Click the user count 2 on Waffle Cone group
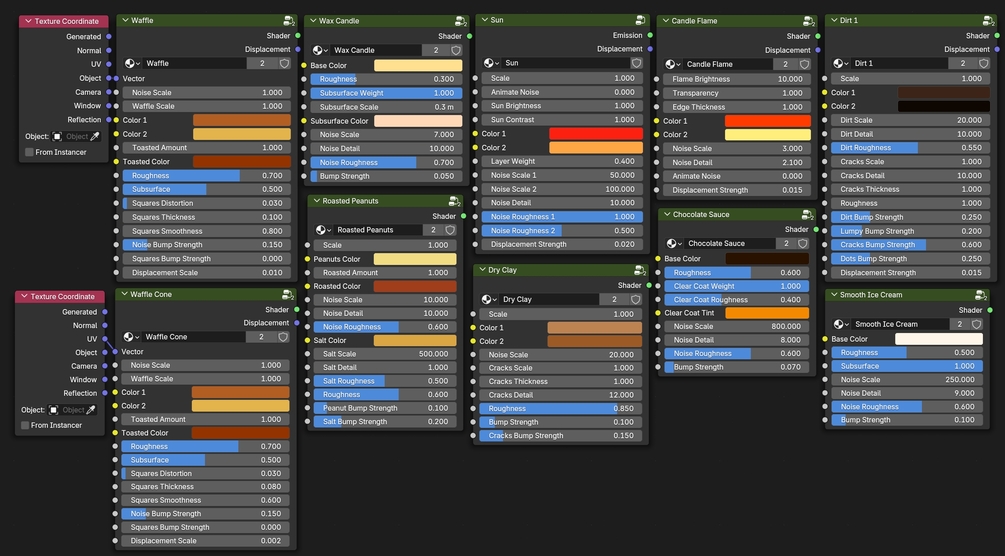 tap(261, 337)
